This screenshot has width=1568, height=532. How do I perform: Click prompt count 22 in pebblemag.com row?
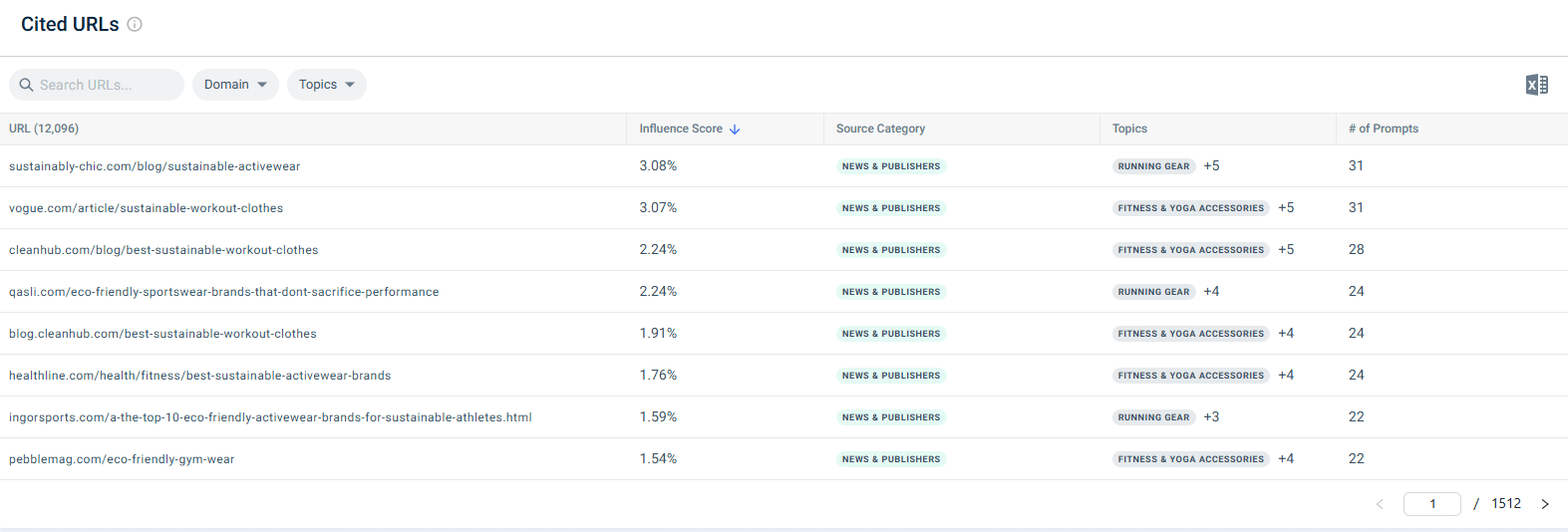tap(1356, 459)
